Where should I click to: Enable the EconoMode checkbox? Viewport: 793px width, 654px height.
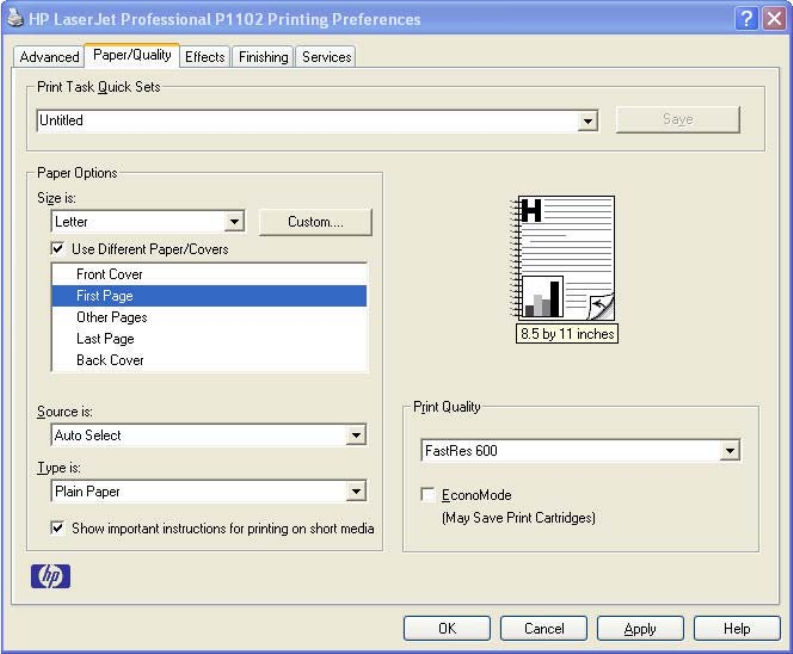pyautogui.click(x=427, y=494)
